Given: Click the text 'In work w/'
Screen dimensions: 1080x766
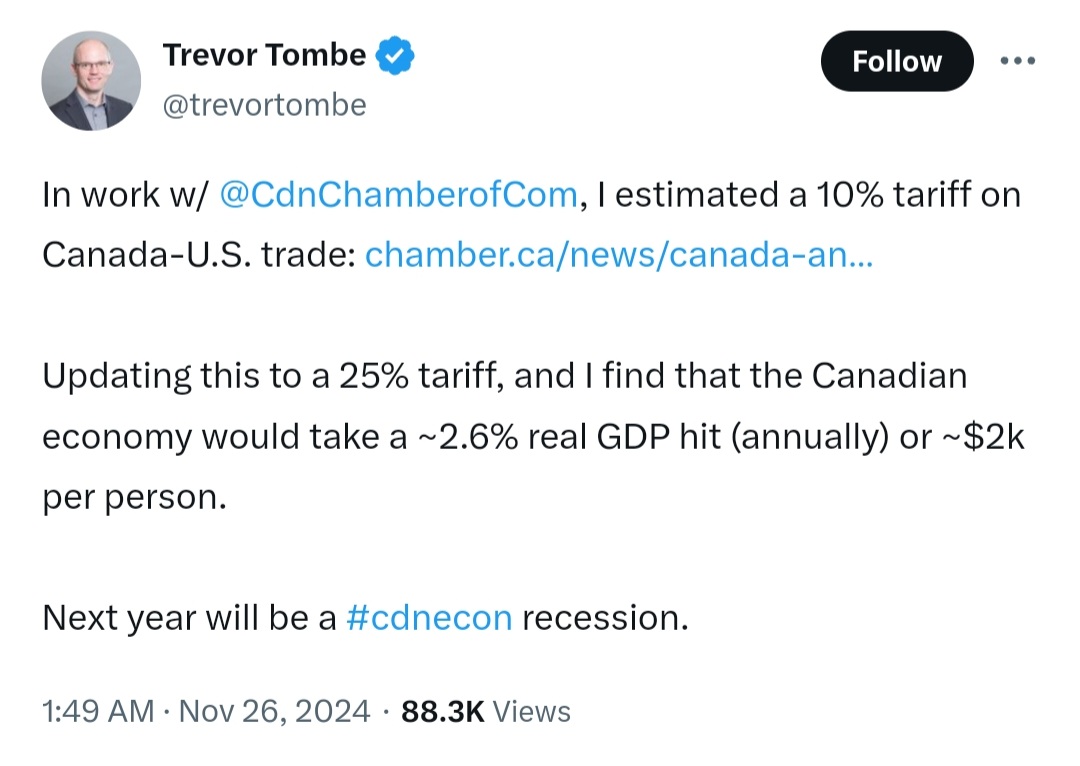Looking at the screenshot, I should point(124,194).
